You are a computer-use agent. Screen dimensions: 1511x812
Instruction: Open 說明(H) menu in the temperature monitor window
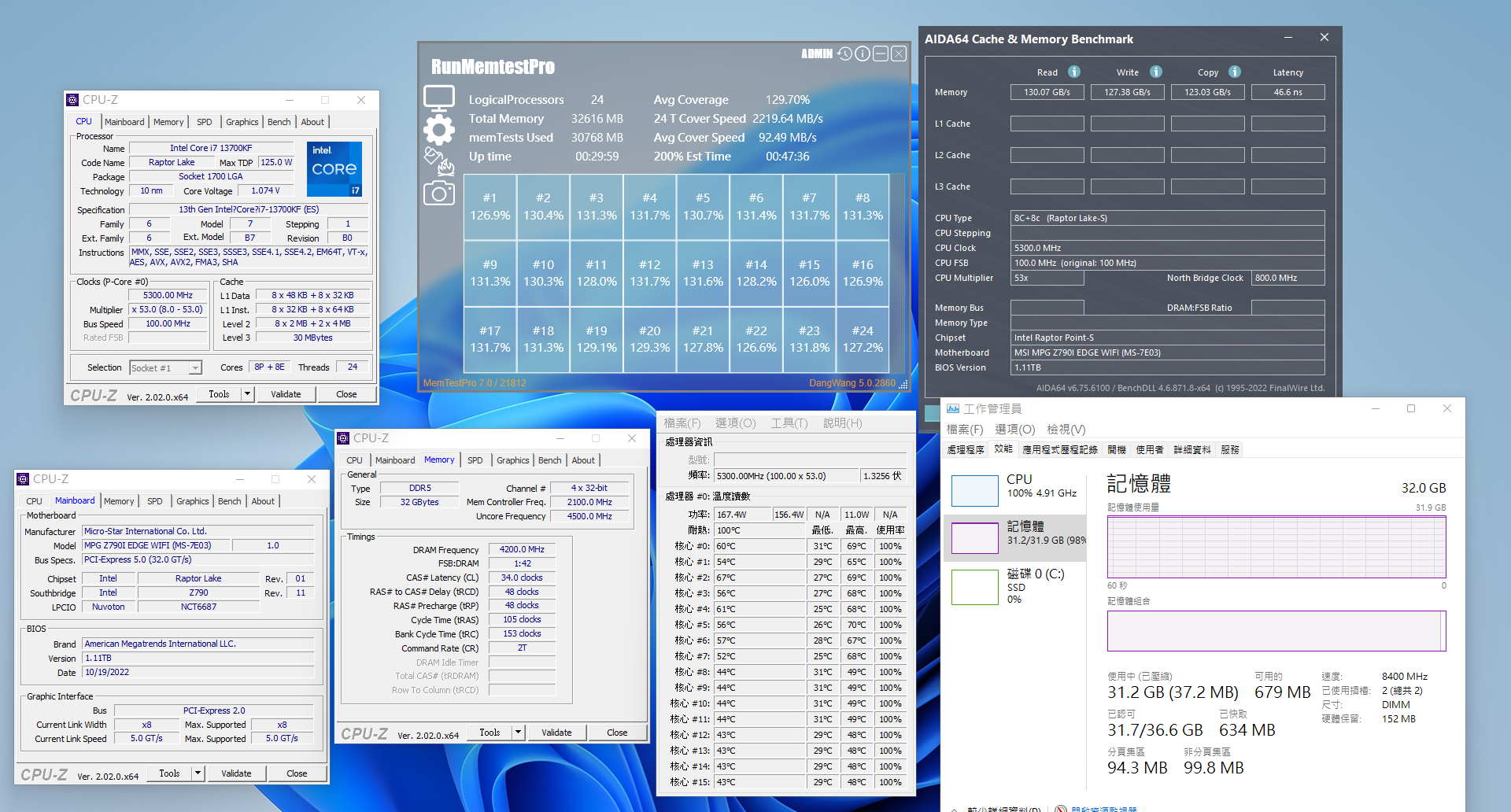click(842, 423)
